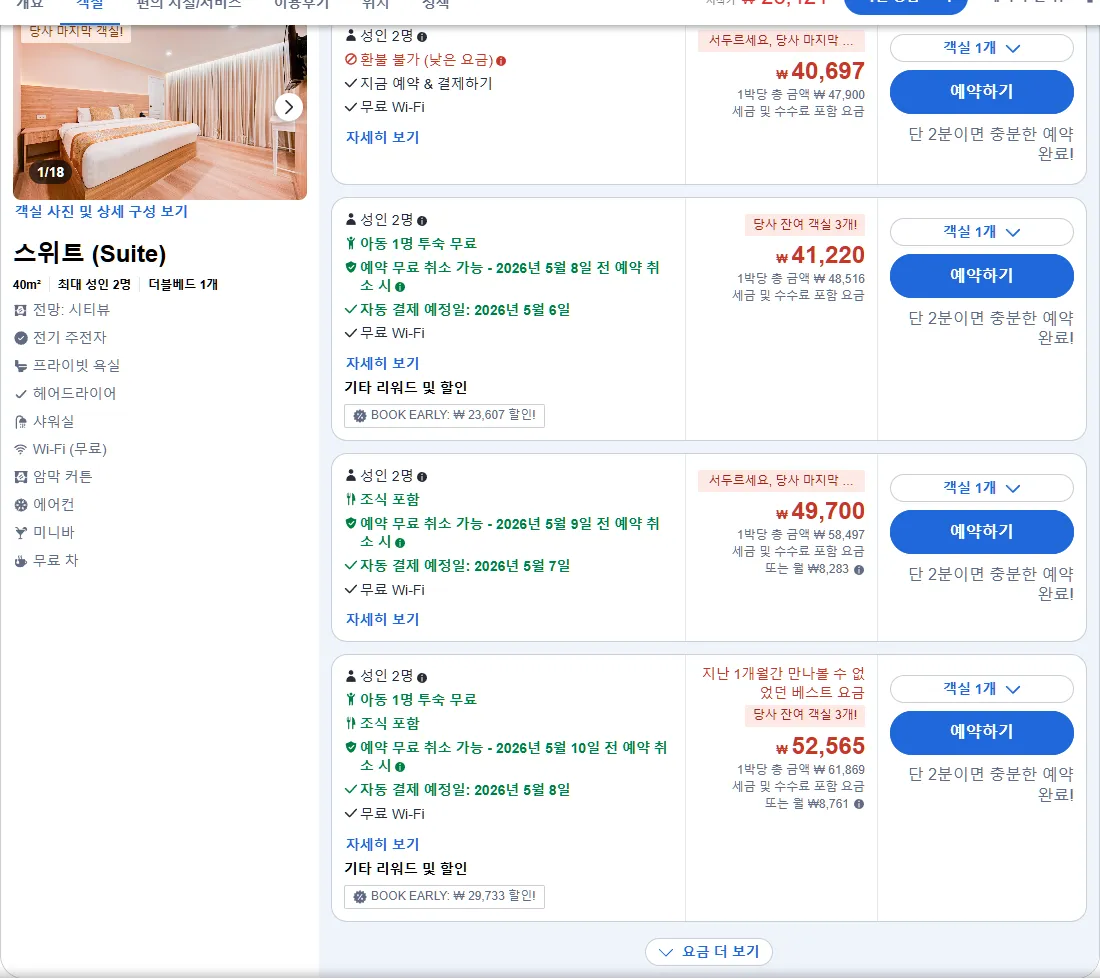Screen dimensions: 1100x979
Task: Click the discount badge icon in BOOK EARLY ₩23,607
Action: point(360,416)
